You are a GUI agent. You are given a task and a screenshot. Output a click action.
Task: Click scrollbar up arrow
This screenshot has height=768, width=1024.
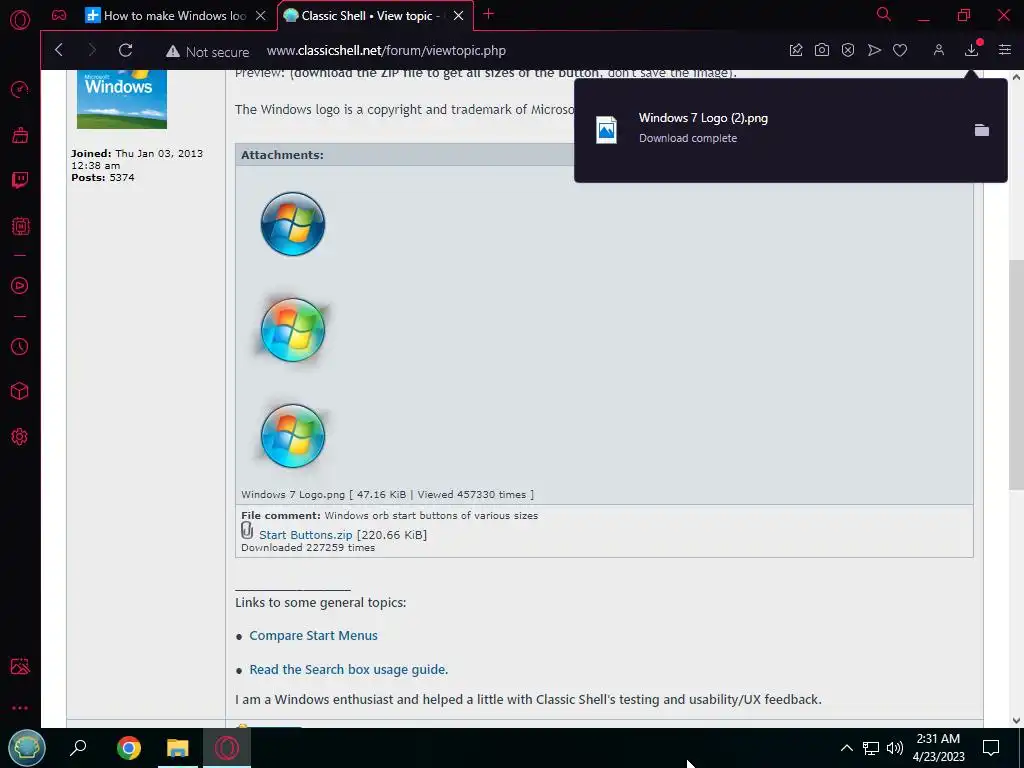click(x=1016, y=77)
